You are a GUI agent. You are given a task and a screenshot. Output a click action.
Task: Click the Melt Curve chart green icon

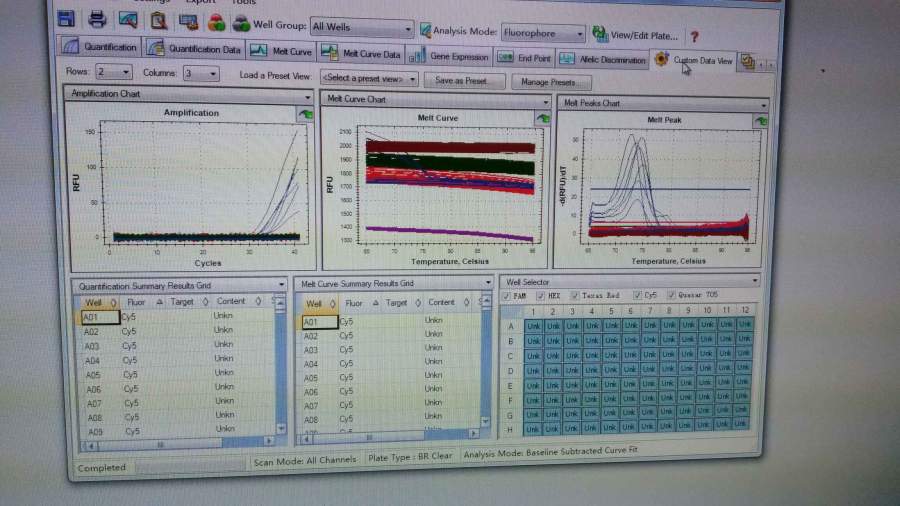542,119
